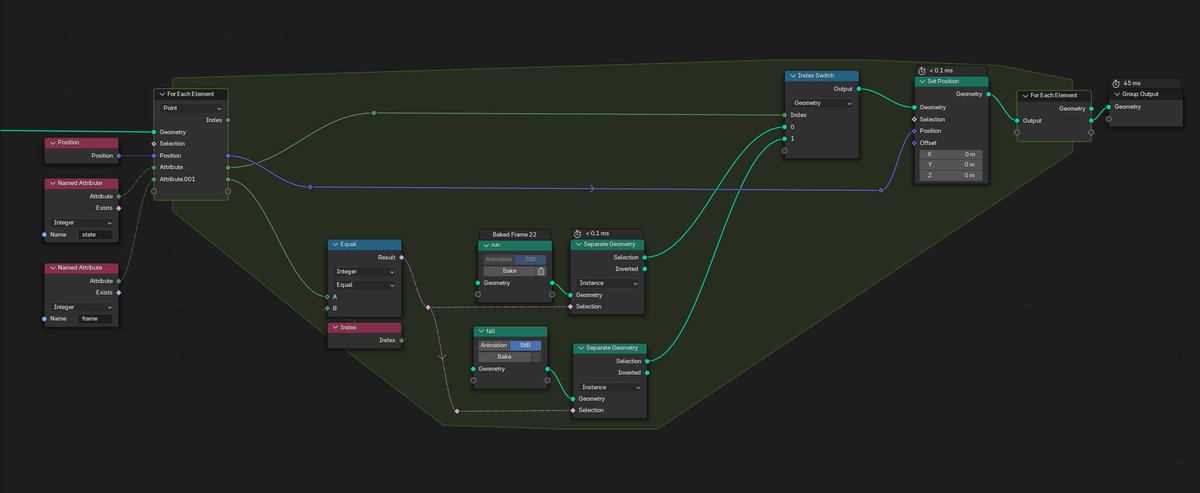Open the Integer data type dropdown in Equal node
1200x493 pixels.
point(365,271)
